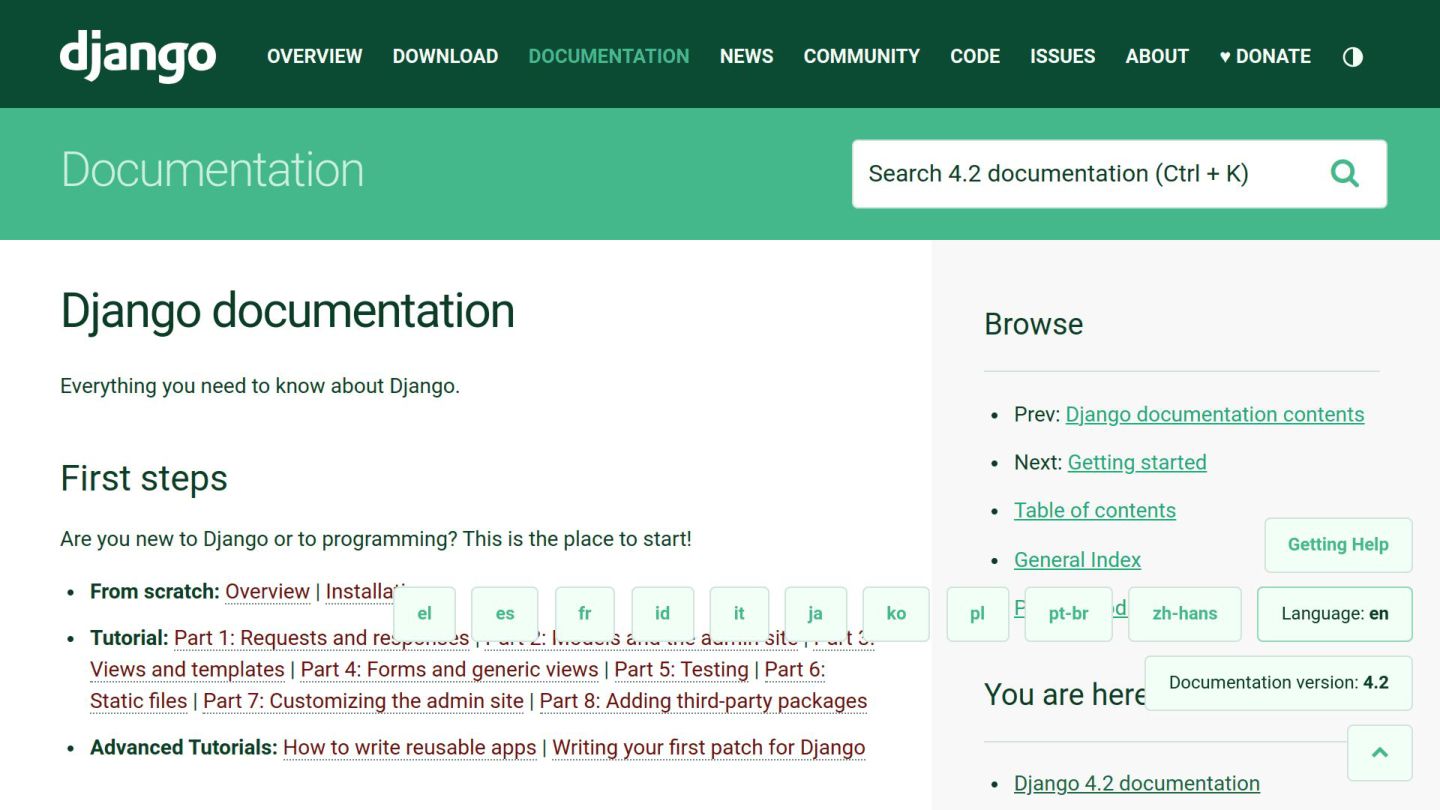The width and height of the screenshot is (1440, 810).
Task: Choose the zh-hans language option
Action: [x=1185, y=614]
